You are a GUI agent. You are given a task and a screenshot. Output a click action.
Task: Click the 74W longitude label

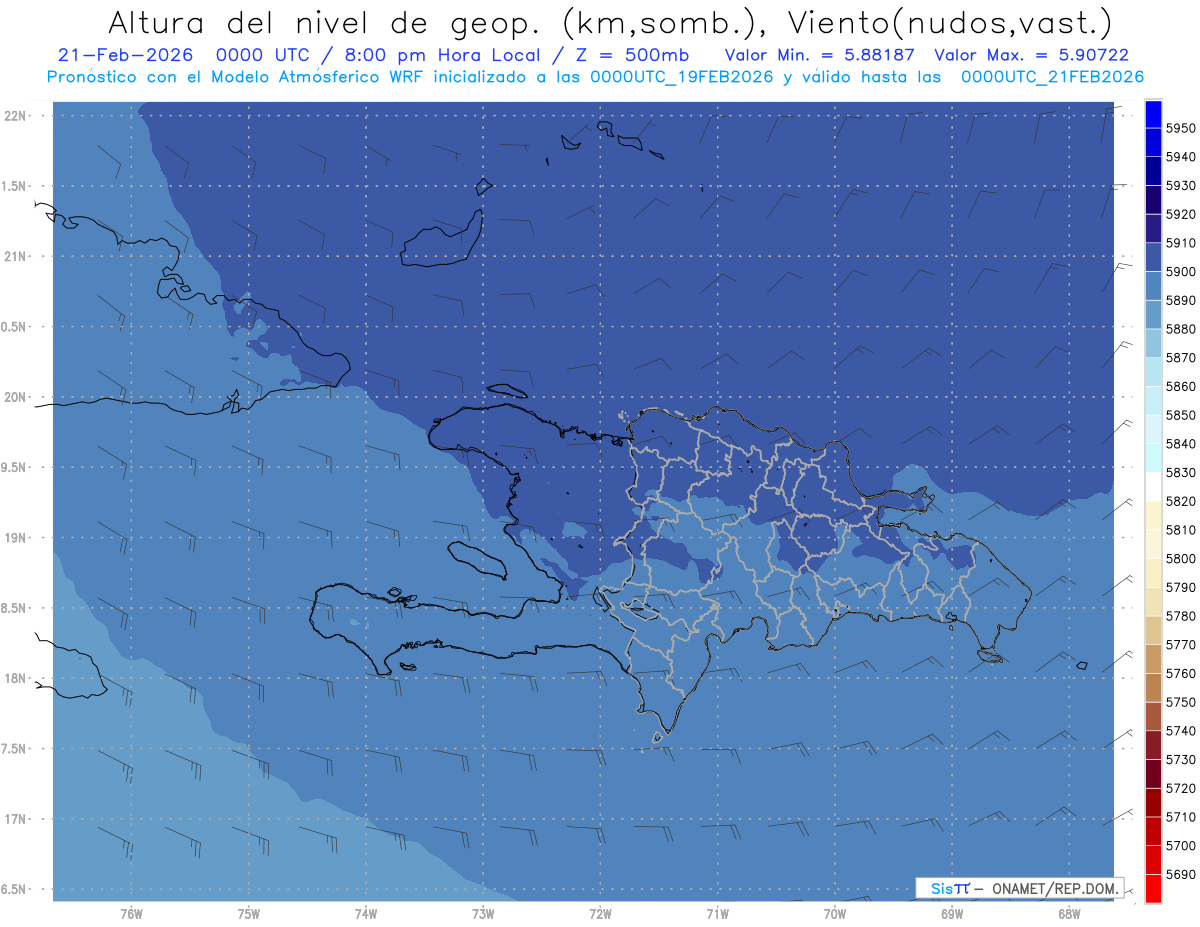click(x=366, y=913)
